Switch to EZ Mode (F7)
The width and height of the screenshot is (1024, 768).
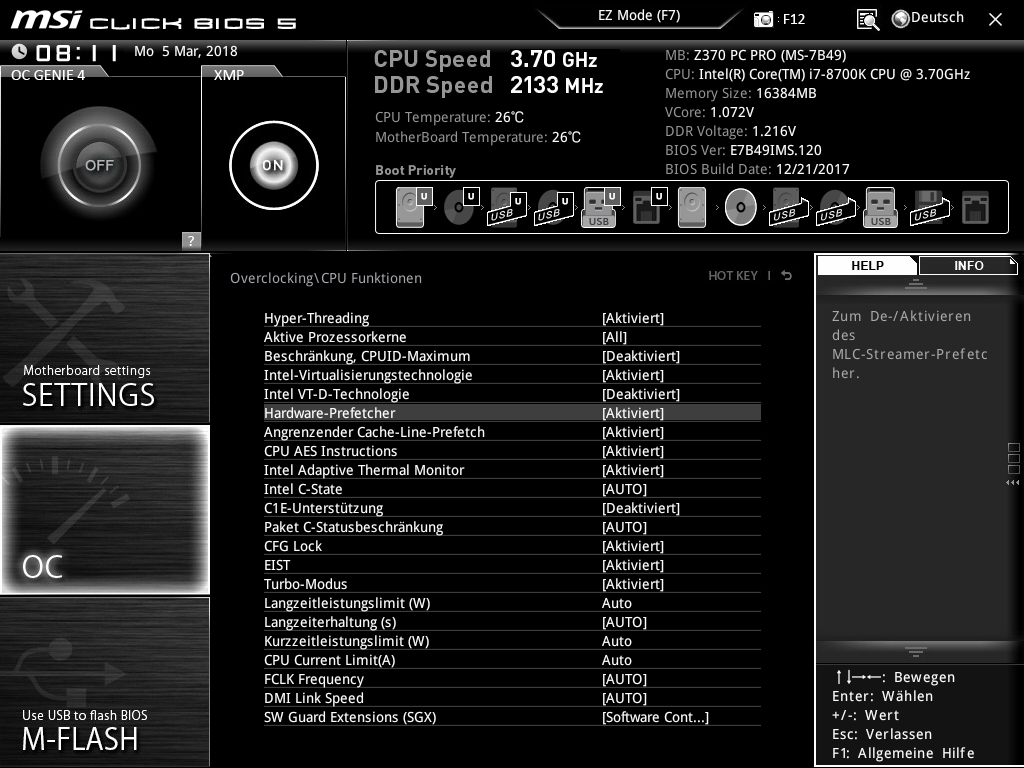pos(639,16)
